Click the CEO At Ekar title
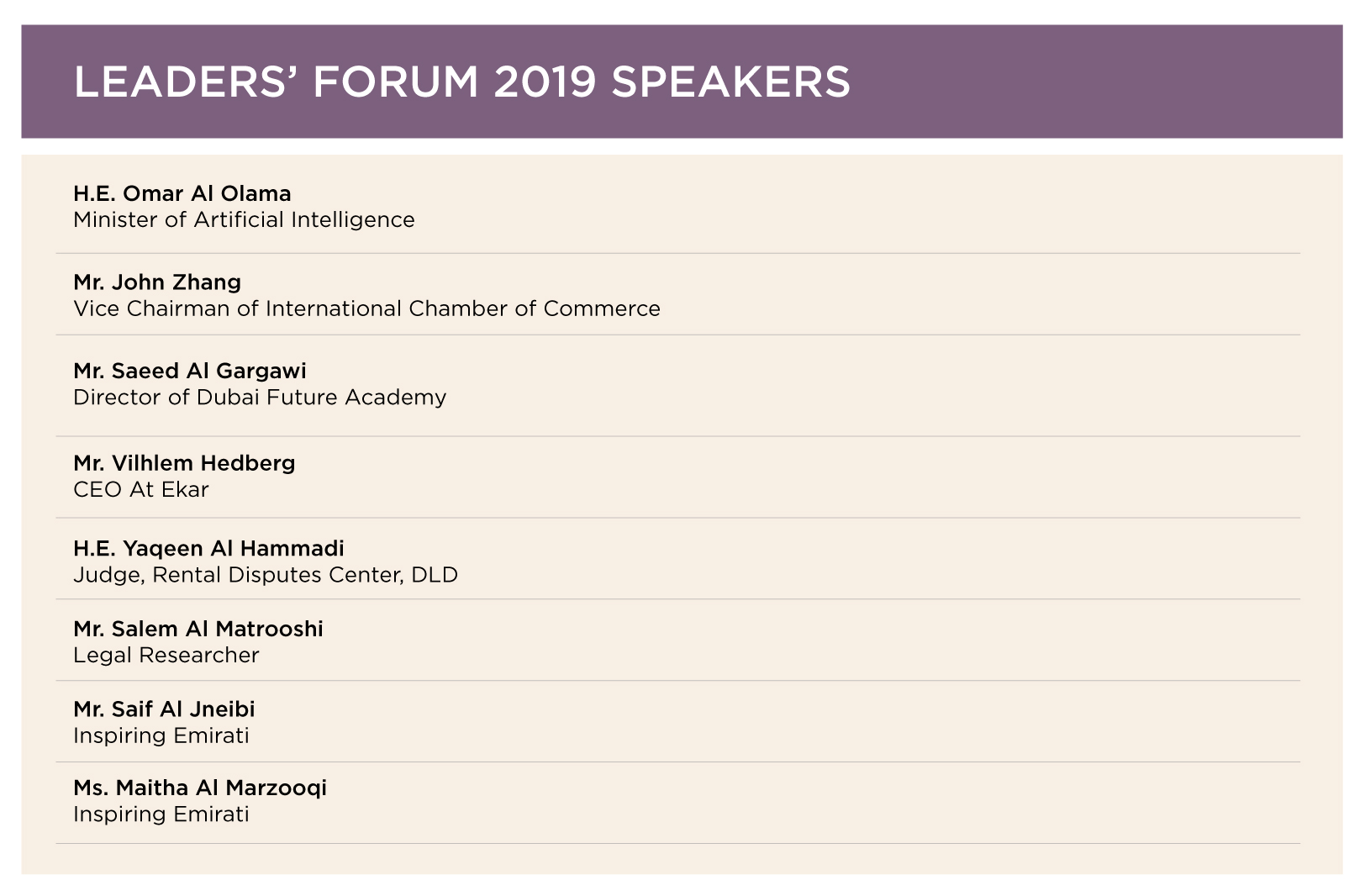The height and width of the screenshot is (896, 1370). pyautogui.click(x=141, y=489)
